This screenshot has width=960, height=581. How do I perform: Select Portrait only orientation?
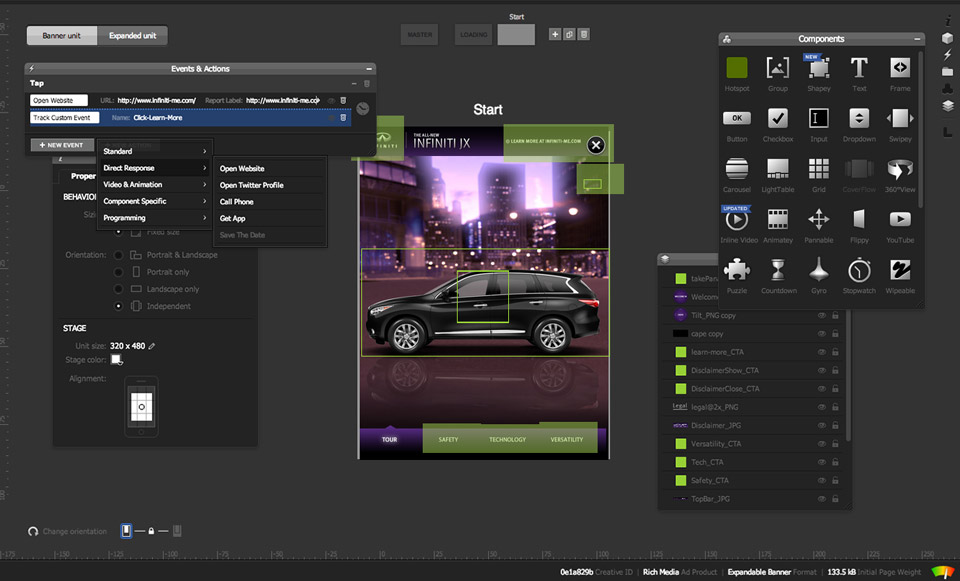[x=118, y=272]
